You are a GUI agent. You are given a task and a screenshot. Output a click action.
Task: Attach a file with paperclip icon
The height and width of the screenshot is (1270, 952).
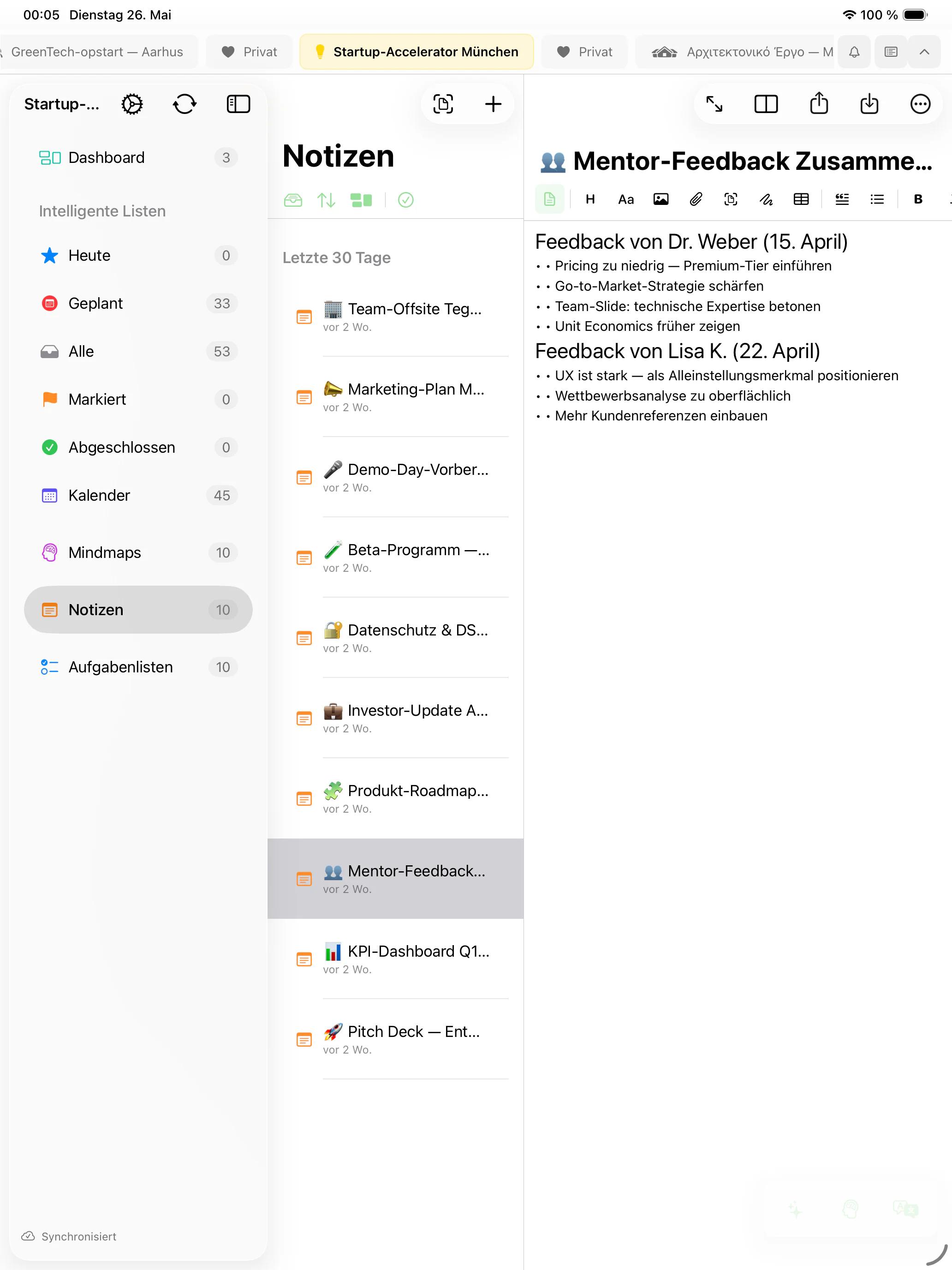point(696,199)
